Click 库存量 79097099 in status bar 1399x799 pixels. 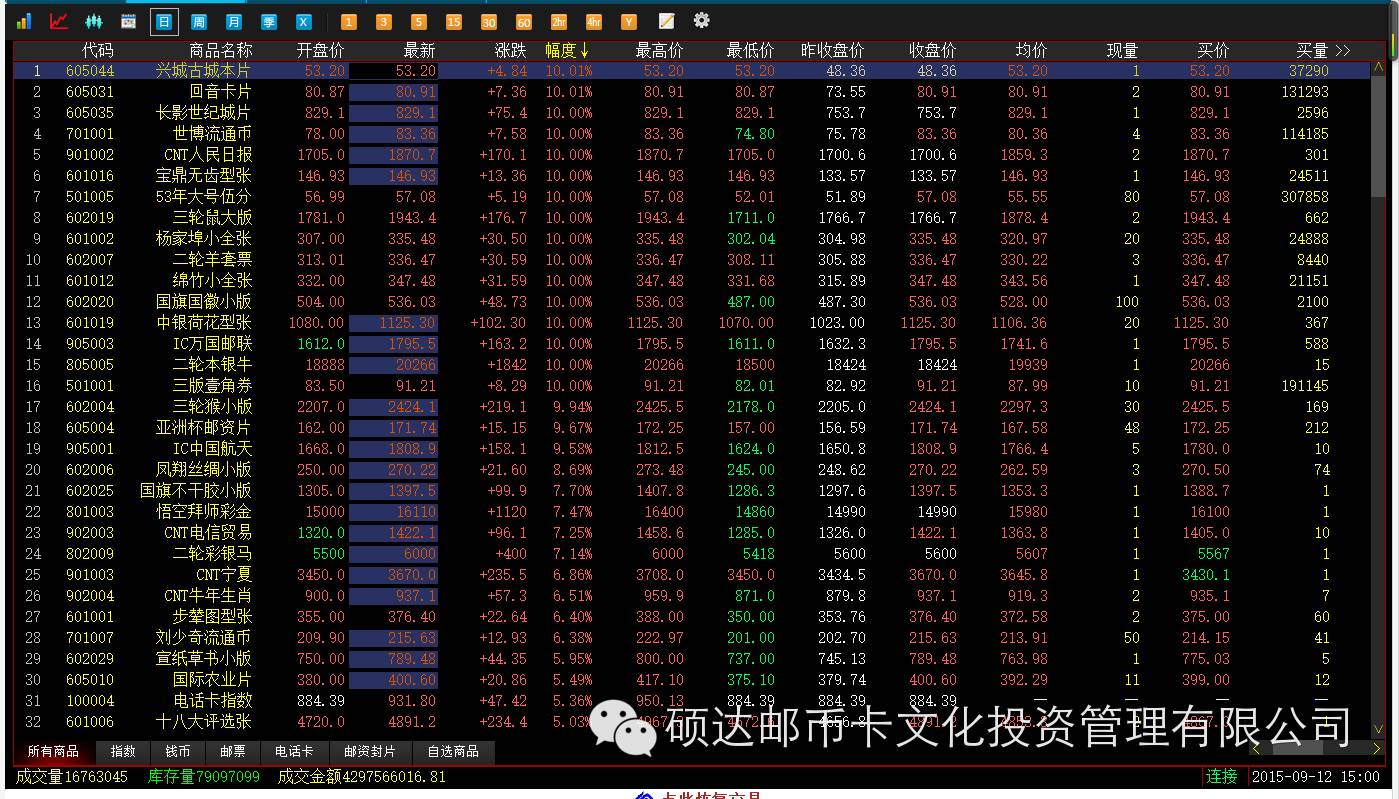pyautogui.click(x=204, y=776)
